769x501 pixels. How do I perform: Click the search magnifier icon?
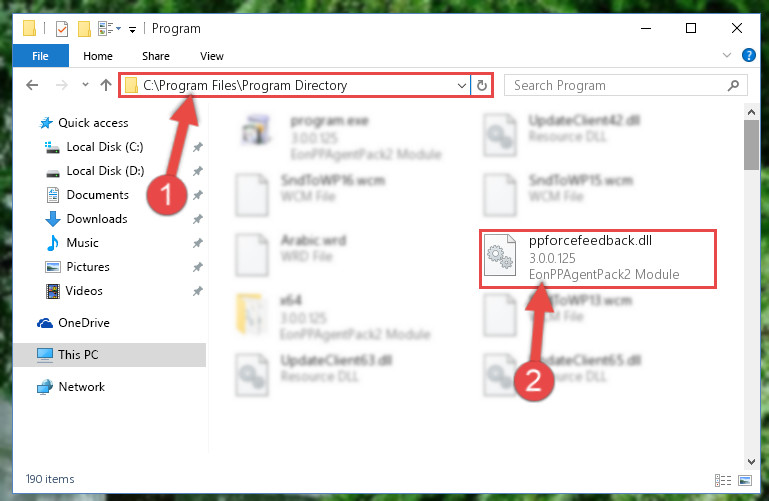tap(733, 85)
